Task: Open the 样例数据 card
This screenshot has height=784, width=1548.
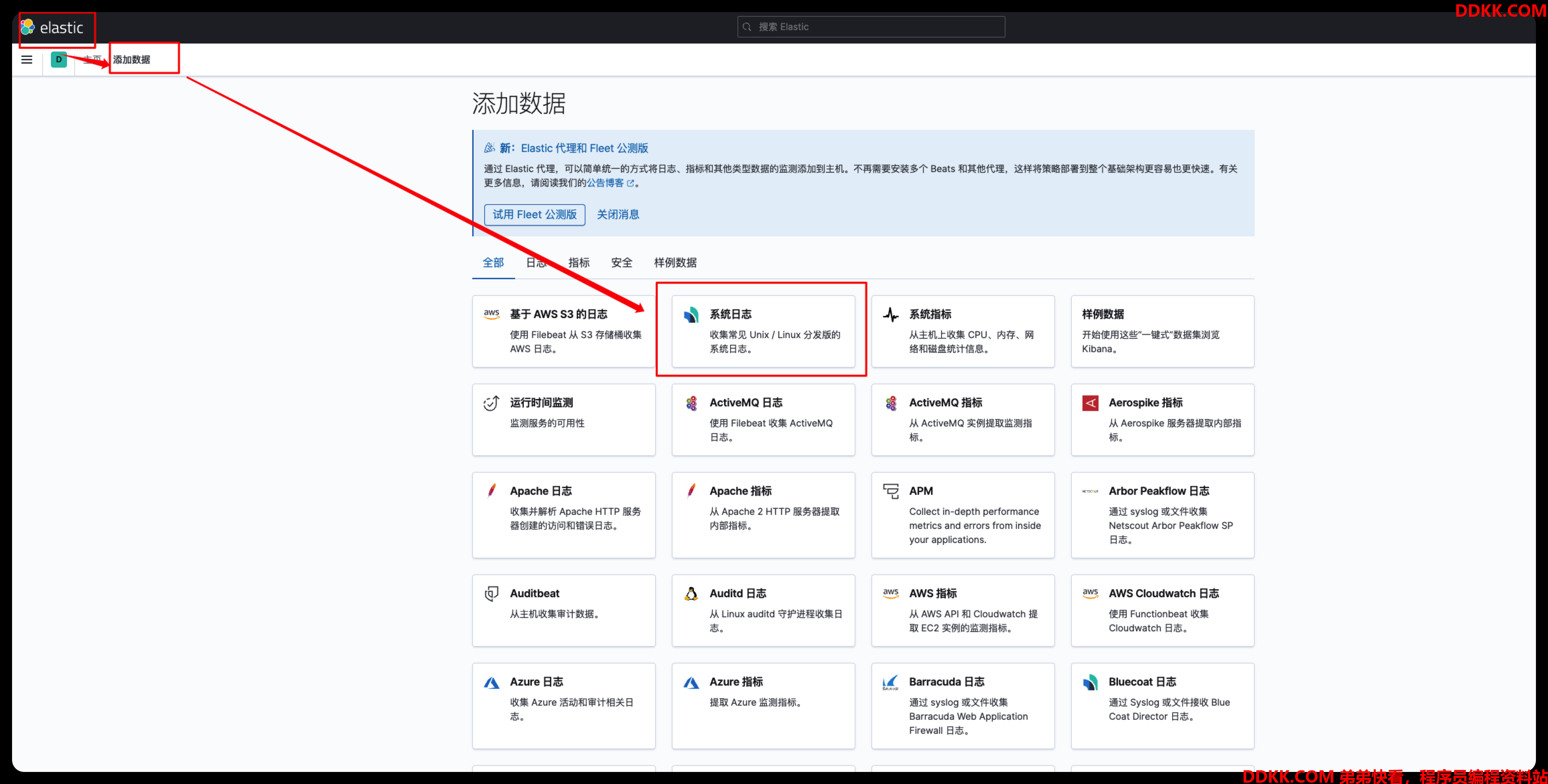Action: pos(1162,331)
